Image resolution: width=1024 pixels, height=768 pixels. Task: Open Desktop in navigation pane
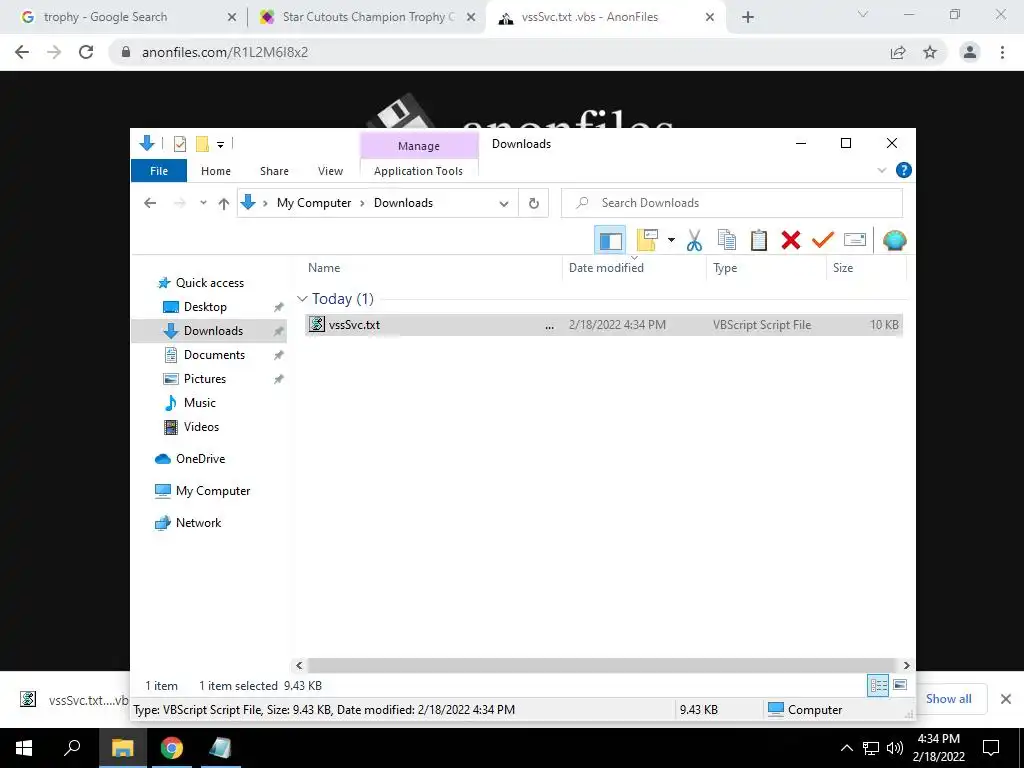tap(204, 307)
